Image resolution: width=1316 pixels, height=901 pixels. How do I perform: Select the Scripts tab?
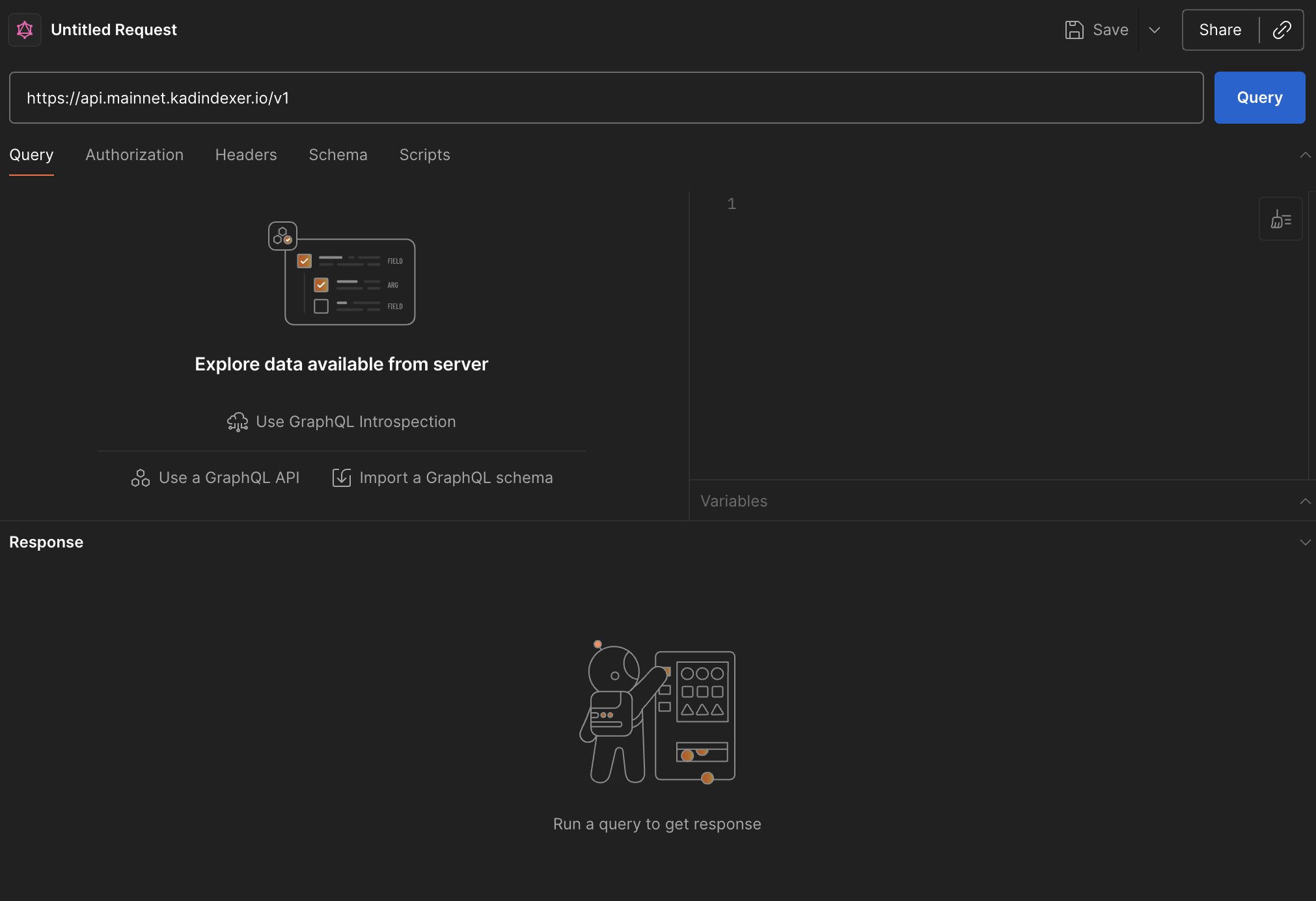click(424, 155)
